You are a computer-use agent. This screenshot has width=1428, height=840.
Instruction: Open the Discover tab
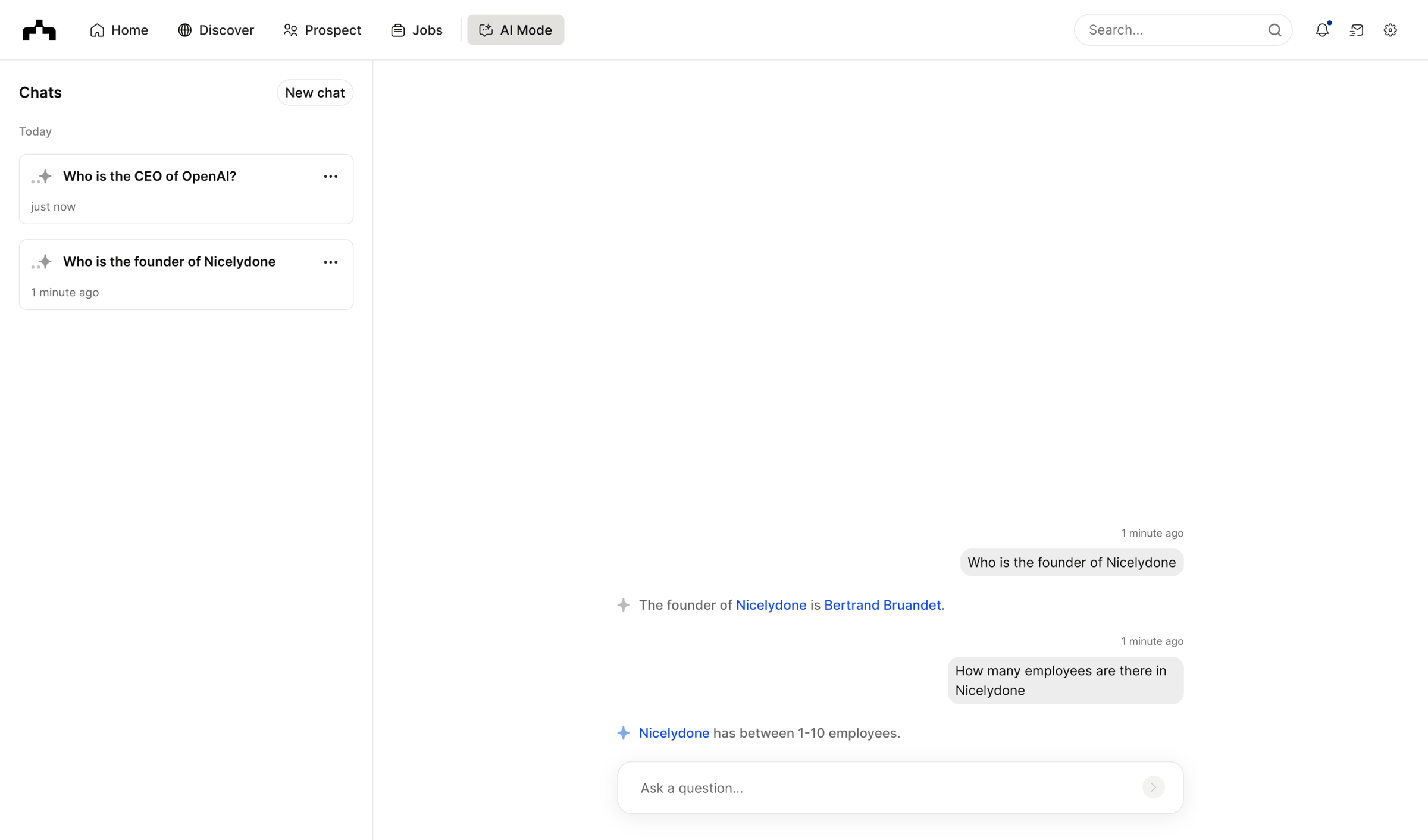(x=216, y=30)
